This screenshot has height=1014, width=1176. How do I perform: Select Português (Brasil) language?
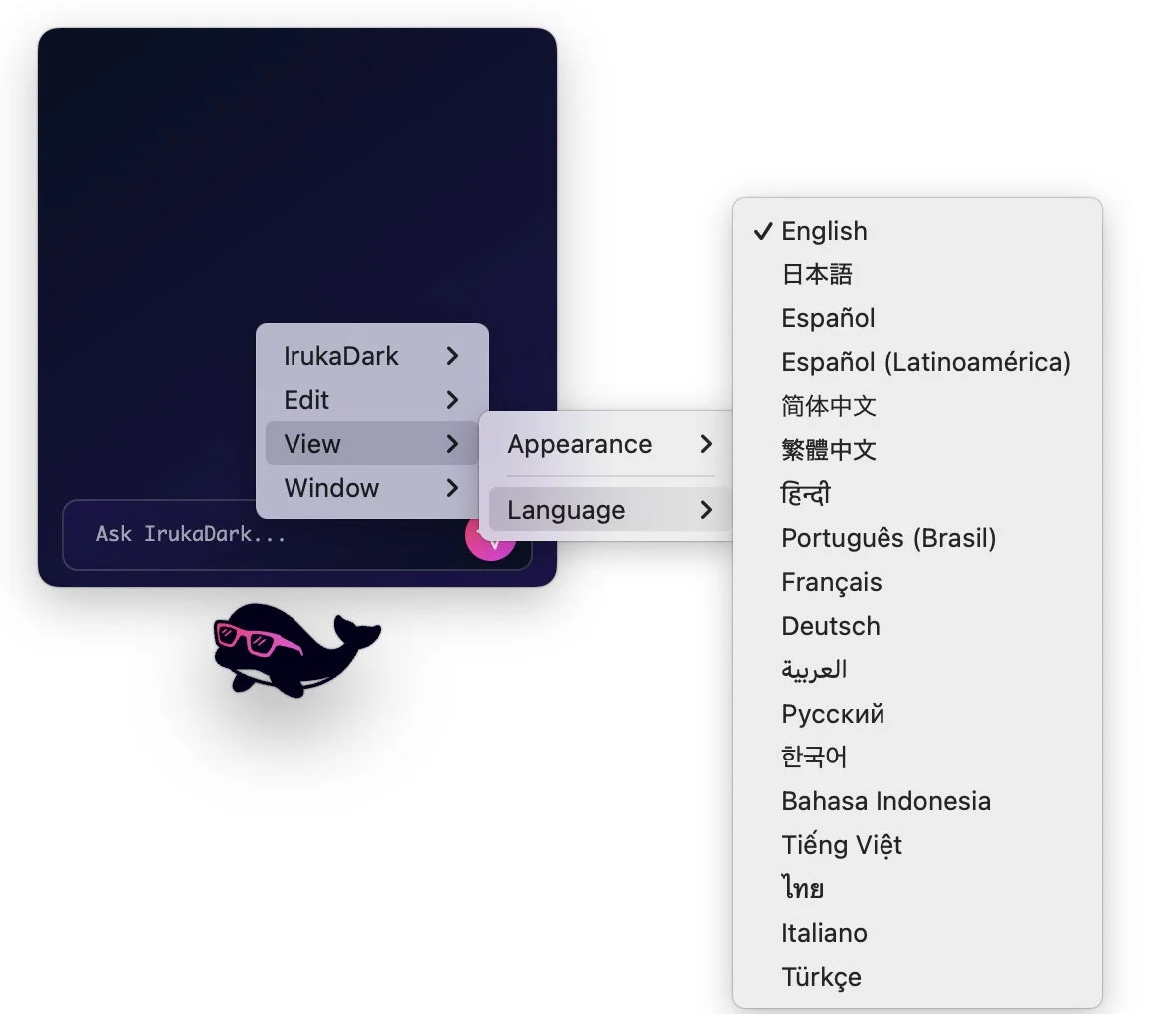(x=887, y=538)
